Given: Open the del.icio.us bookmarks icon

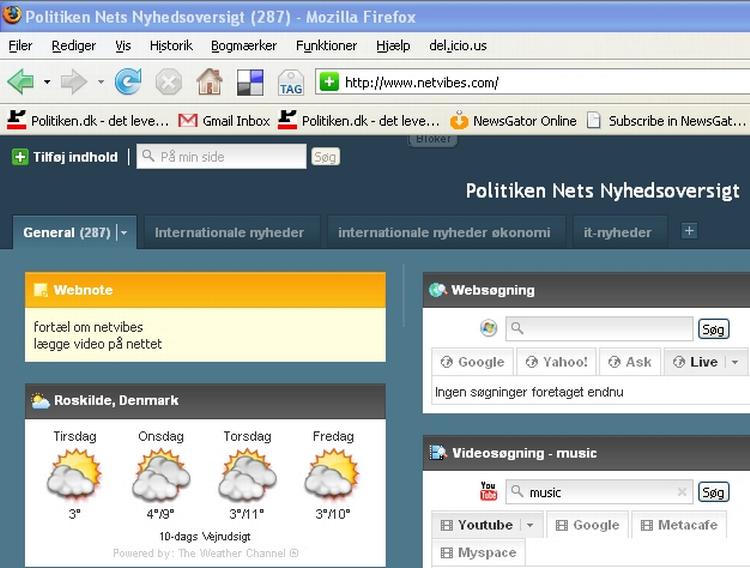Looking at the screenshot, I should 250,82.
